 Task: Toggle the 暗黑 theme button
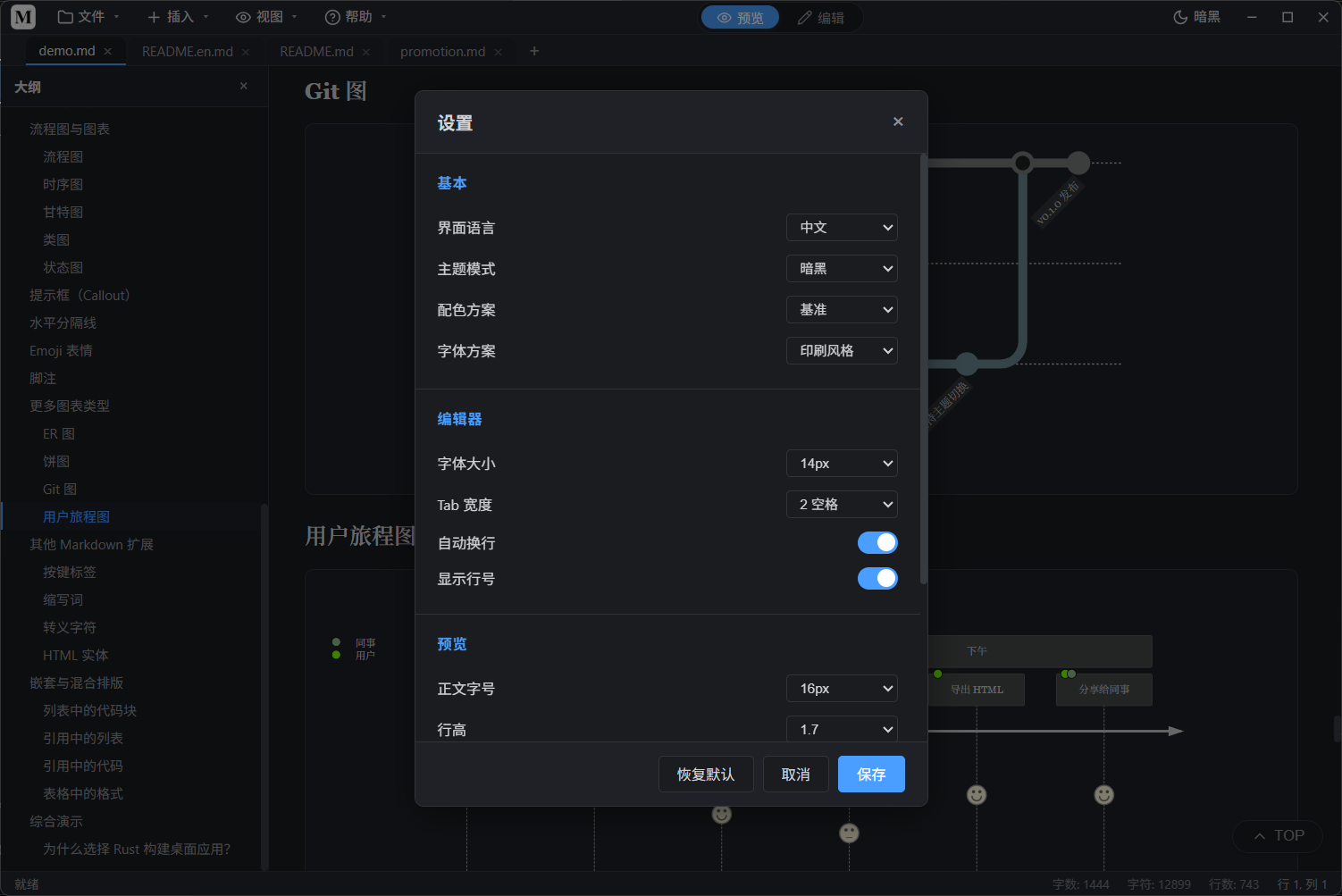pyautogui.click(x=1196, y=17)
